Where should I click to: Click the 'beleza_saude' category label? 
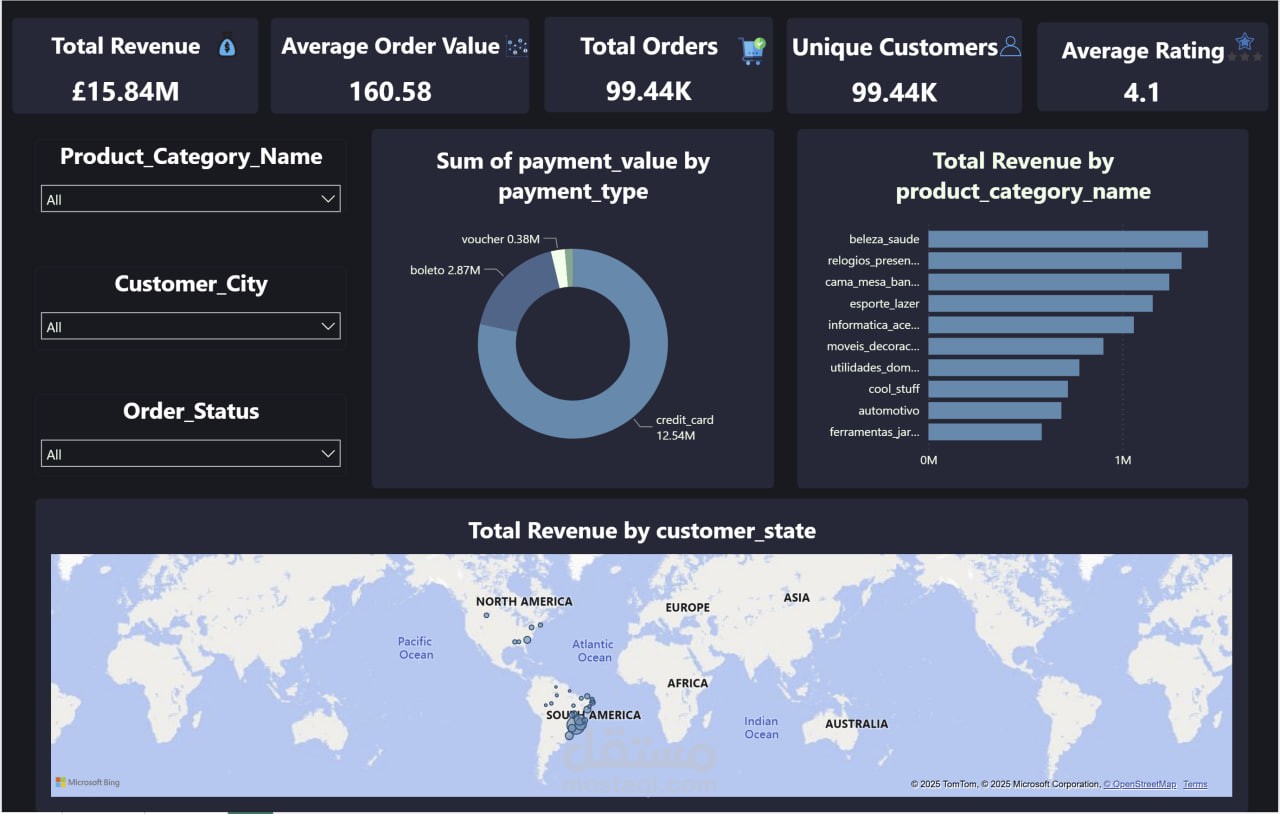(x=884, y=239)
